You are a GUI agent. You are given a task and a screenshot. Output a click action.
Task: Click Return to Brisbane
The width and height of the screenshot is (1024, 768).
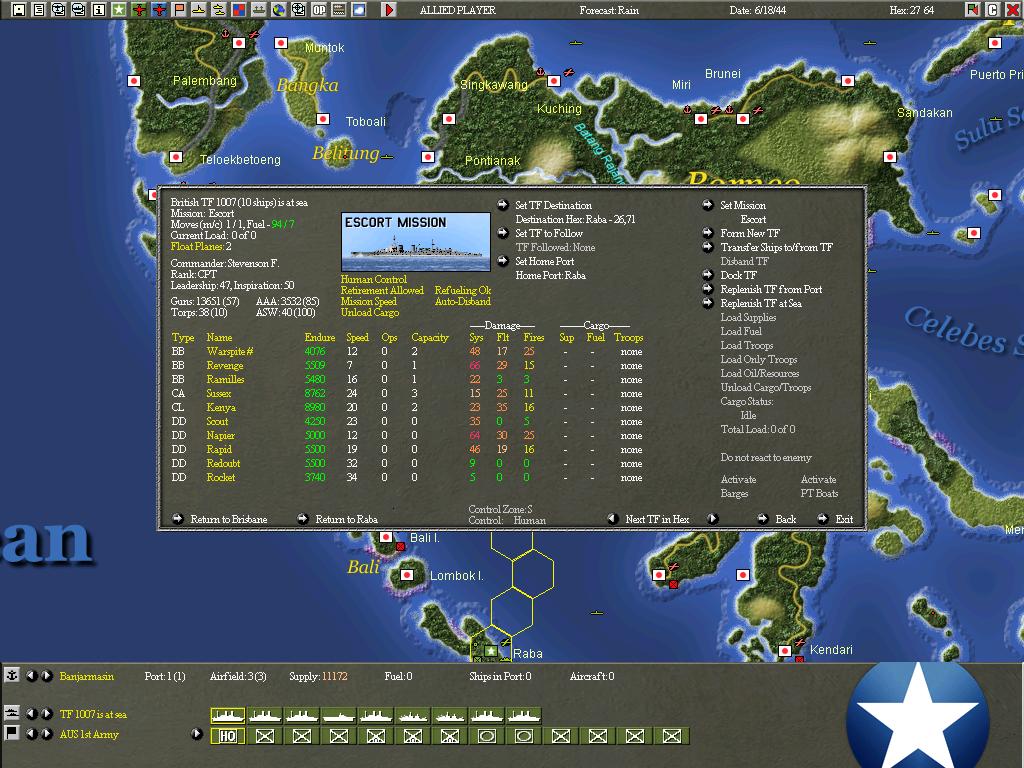pyautogui.click(x=229, y=519)
